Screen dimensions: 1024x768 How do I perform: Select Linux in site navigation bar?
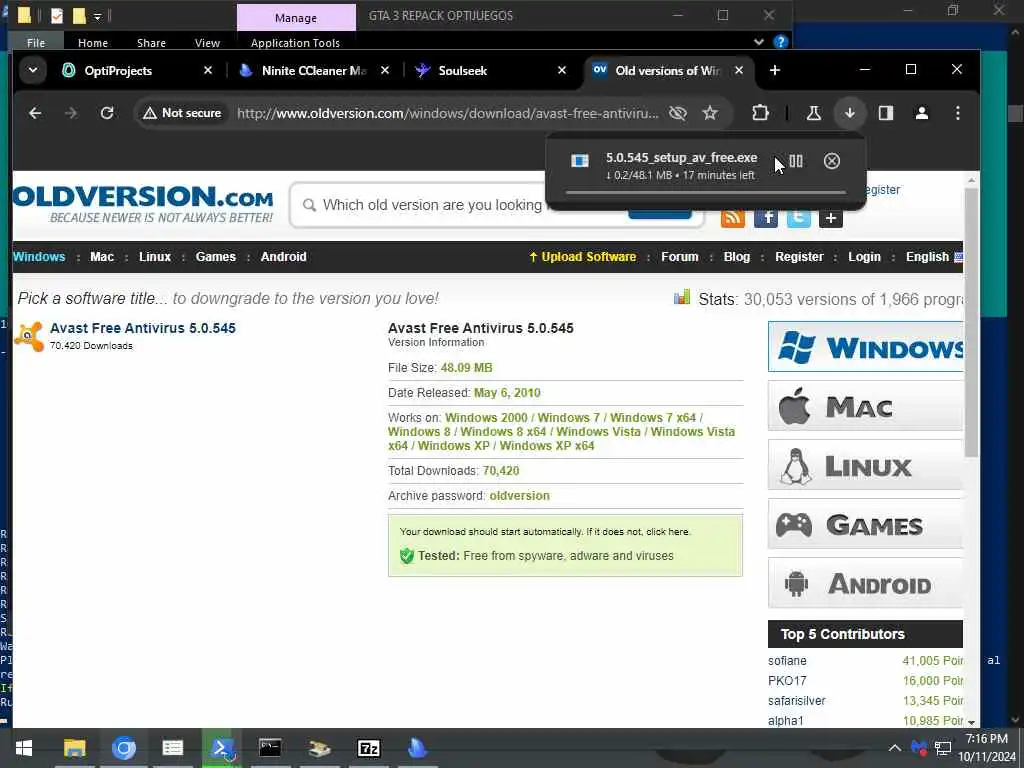[x=155, y=257]
